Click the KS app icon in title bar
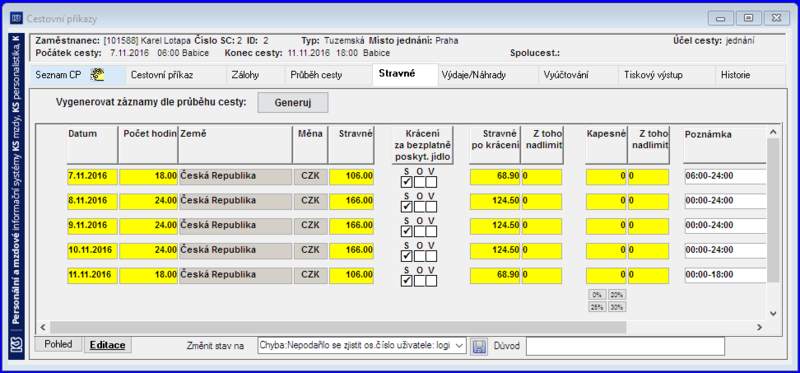Screen dimensions: 800x373 pos(17,19)
